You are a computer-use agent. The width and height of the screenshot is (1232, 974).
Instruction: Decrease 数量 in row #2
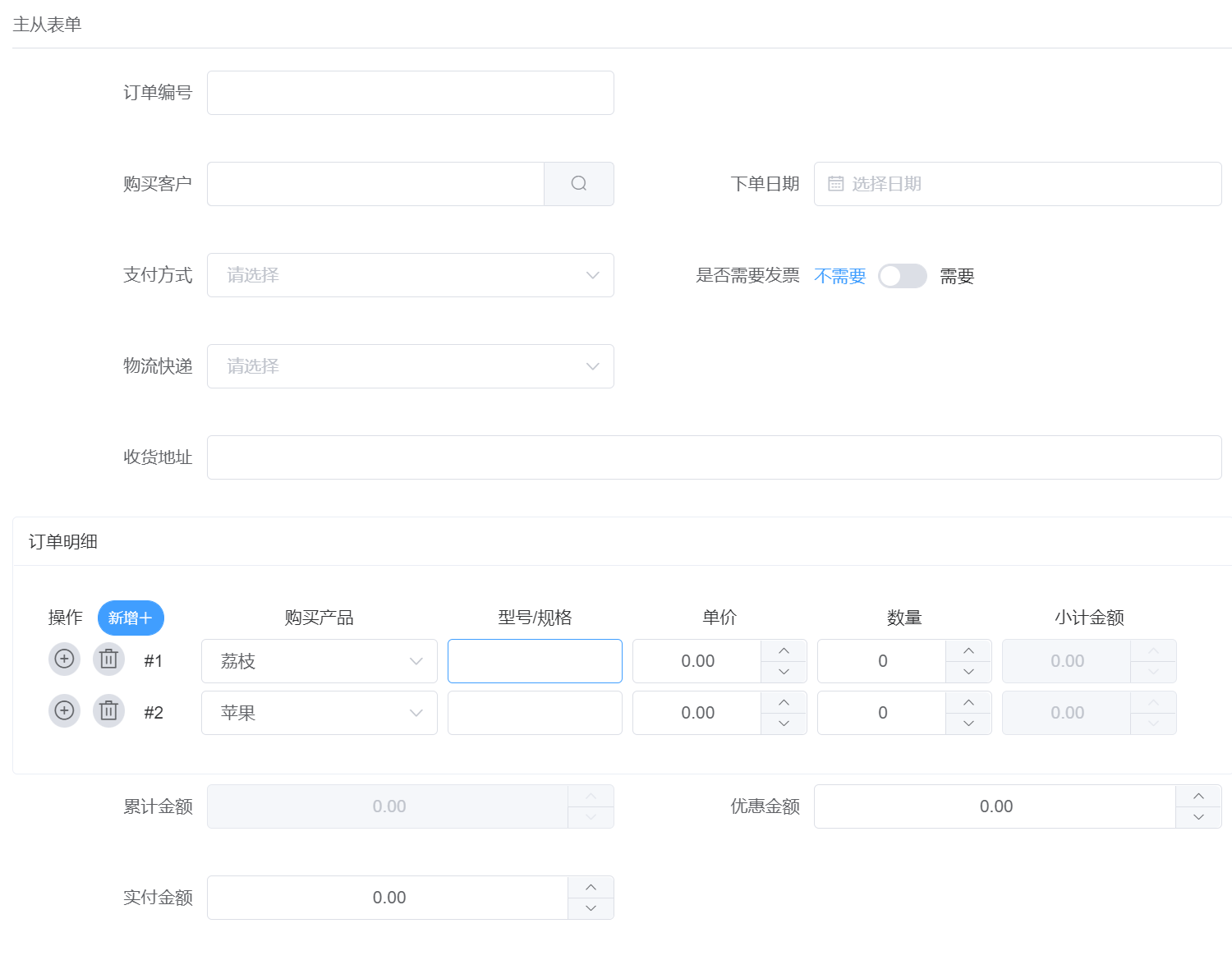tap(968, 724)
